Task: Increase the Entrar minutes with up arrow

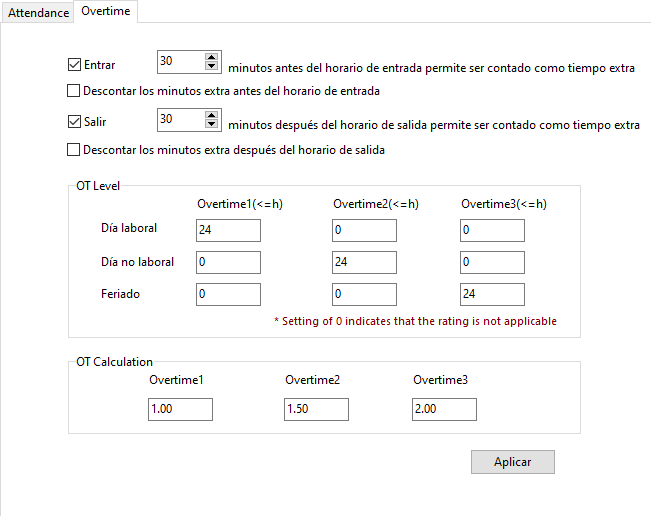Action: click(x=211, y=57)
